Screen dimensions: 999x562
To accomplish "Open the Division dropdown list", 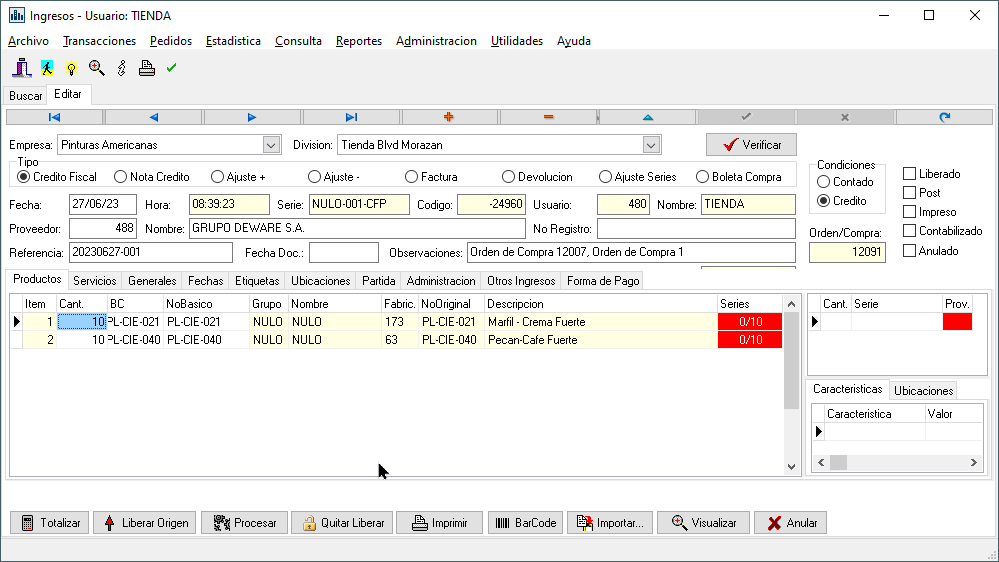I will click(x=651, y=145).
